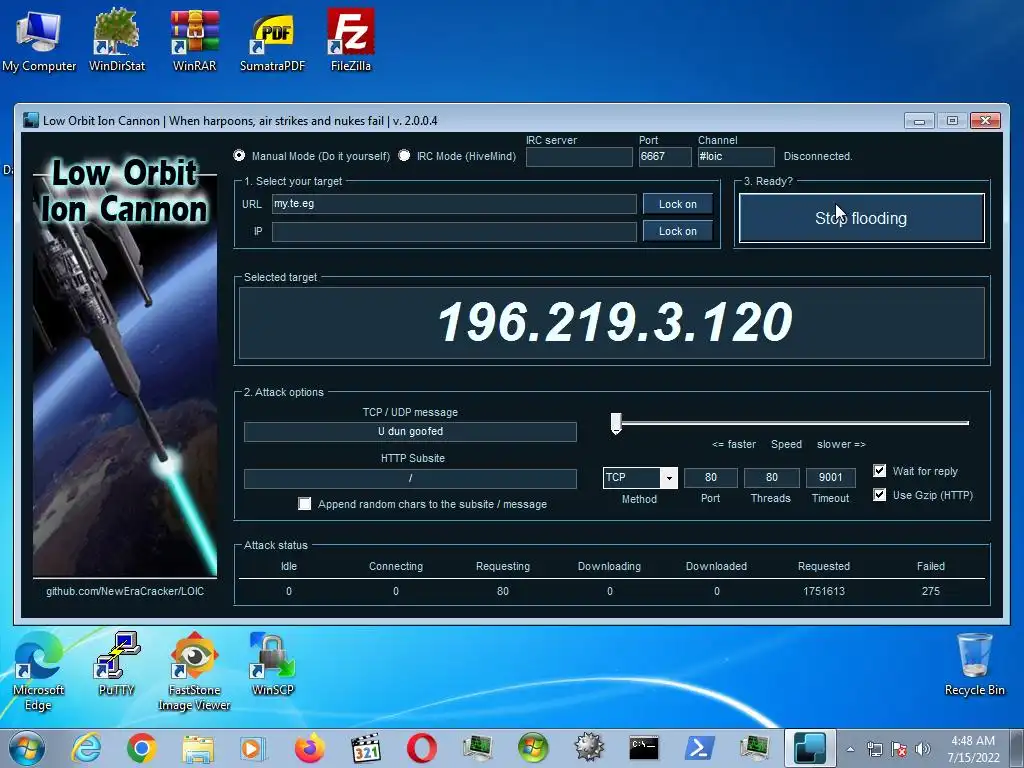Open Command Prompt taskbar icon
This screenshot has width=1024, height=768.
644,748
